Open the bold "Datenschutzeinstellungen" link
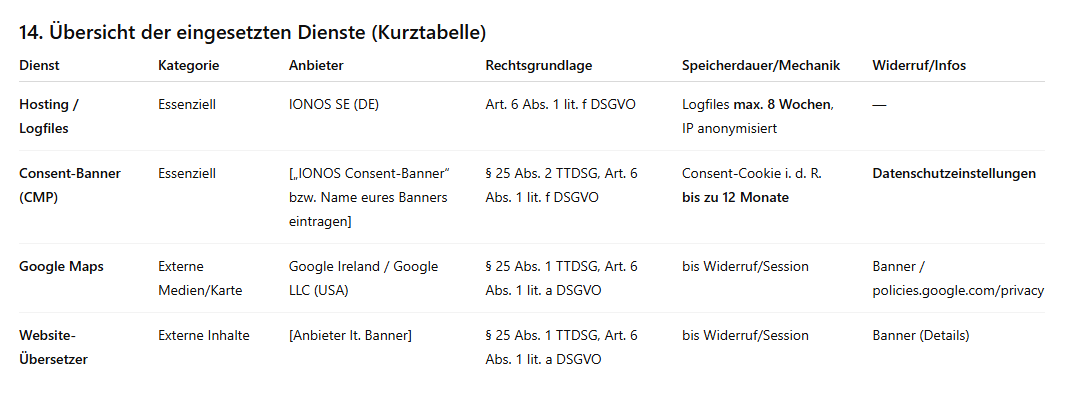1070x407 pixels. (954, 174)
